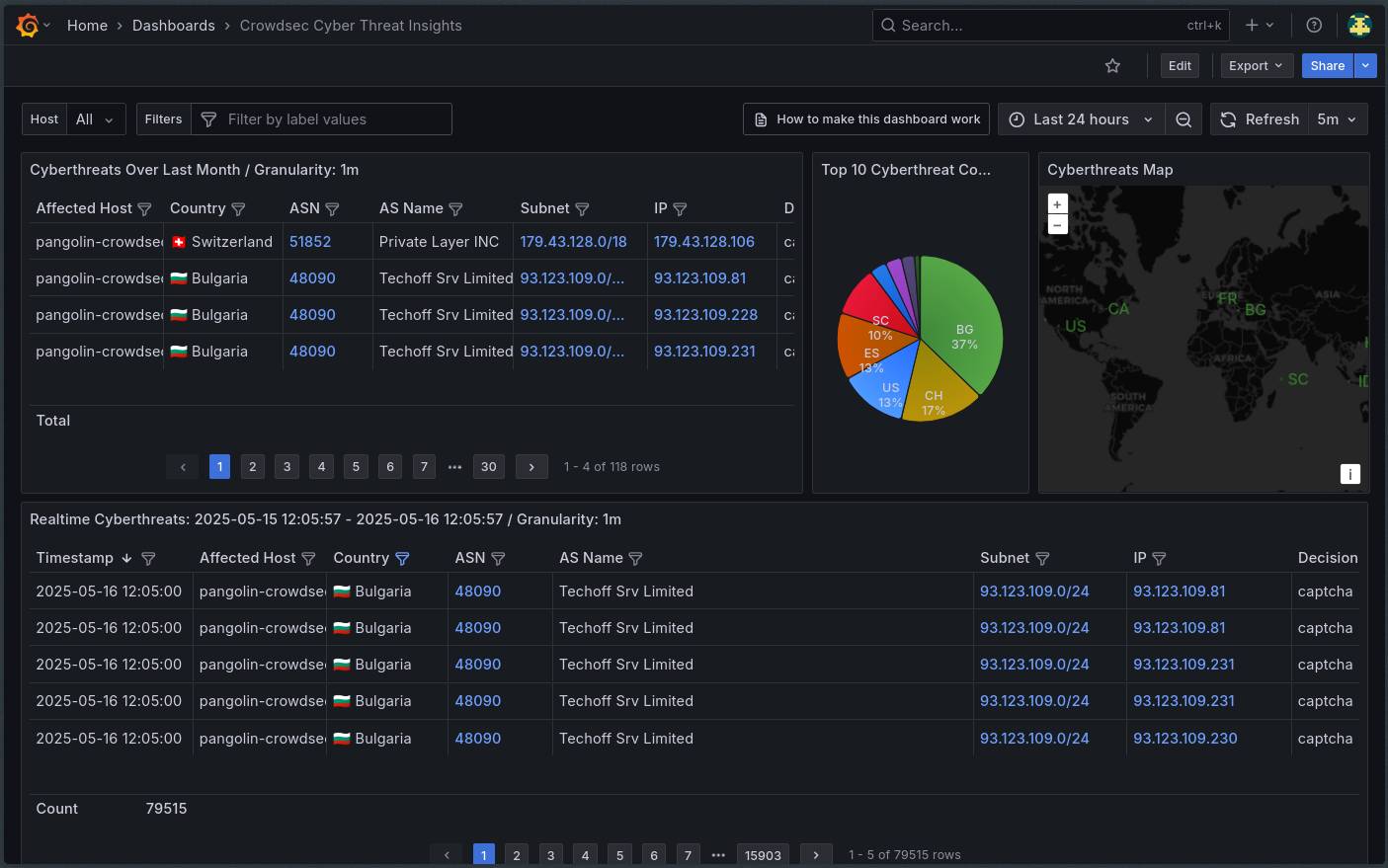Open Last 24 hours time picker
Screen dimensions: 1388x868
tap(1082, 119)
